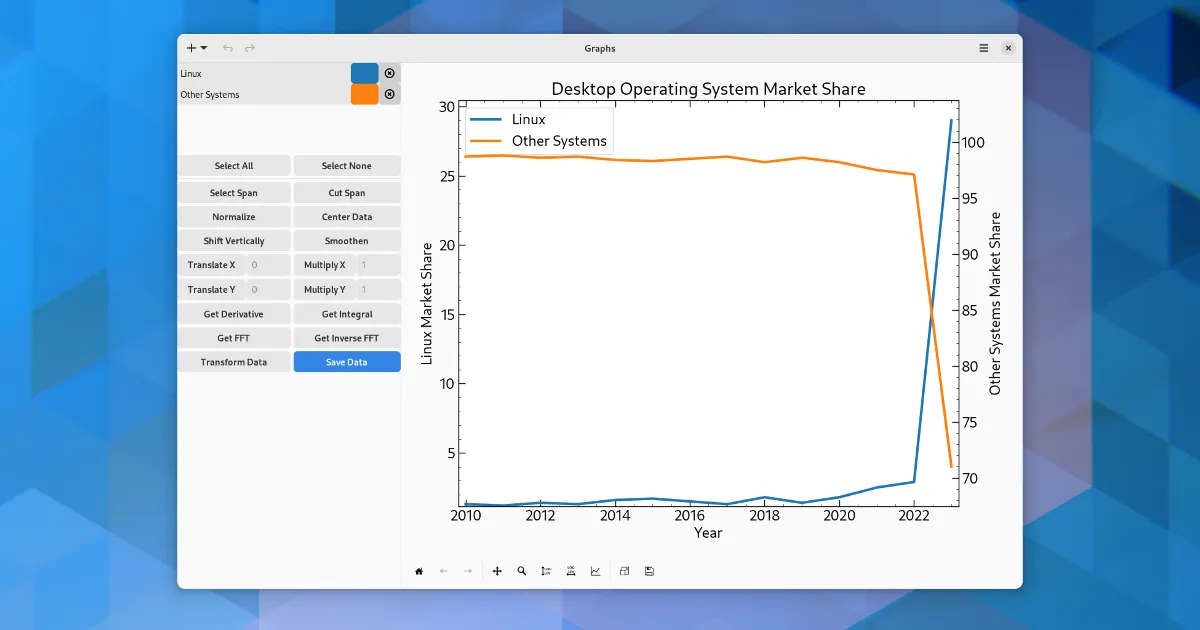Open the subplot layout icon in the toolbar
This screenshot has width=1200, height=630.
(623, 571)
